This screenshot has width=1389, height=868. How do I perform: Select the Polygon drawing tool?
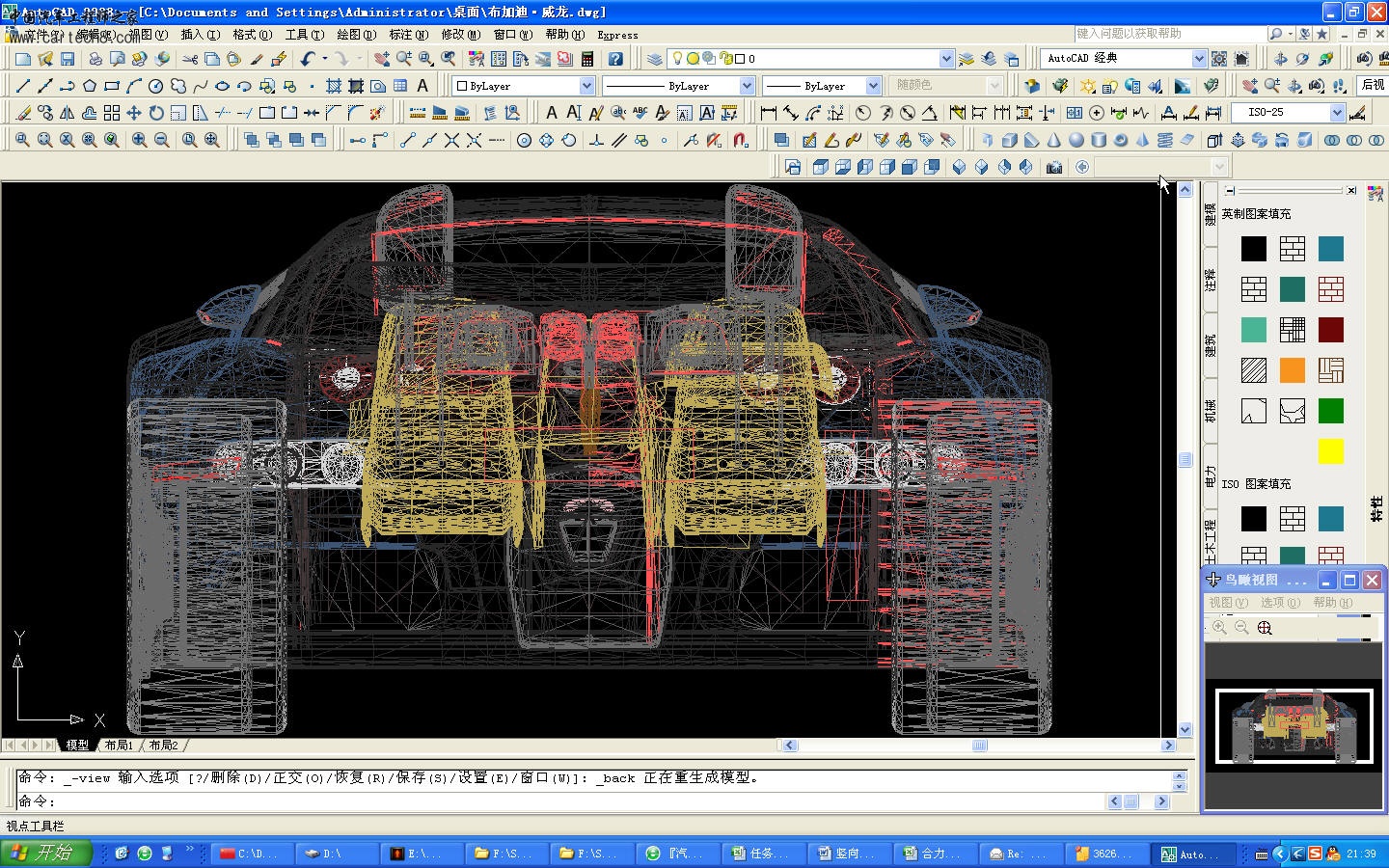[90, 86]
